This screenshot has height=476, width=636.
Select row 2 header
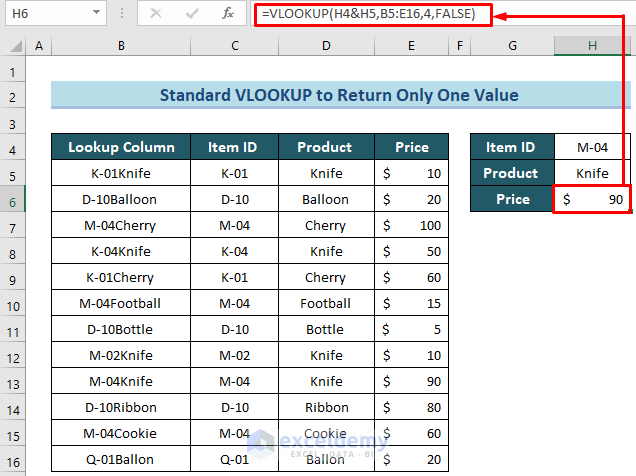[x=13, y=97]
